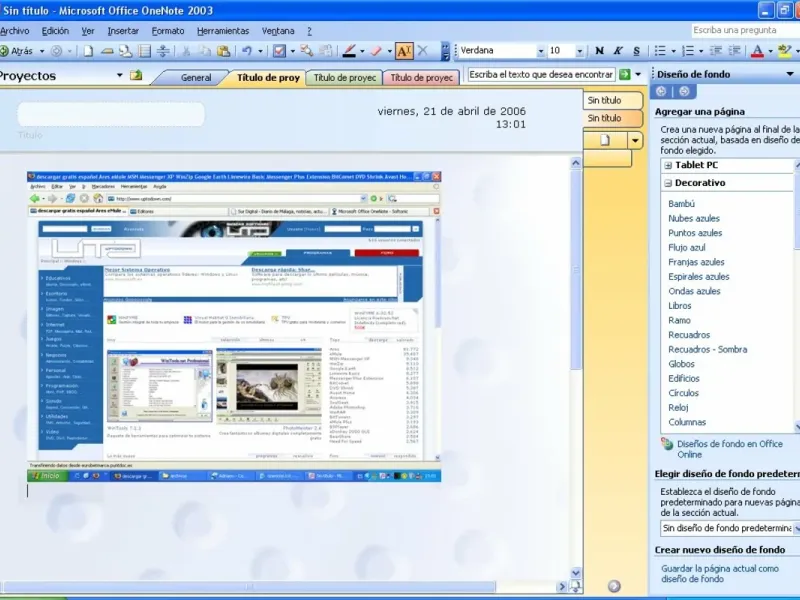Click the page title input box
800x600 pixels.
(x=111, y=114)
